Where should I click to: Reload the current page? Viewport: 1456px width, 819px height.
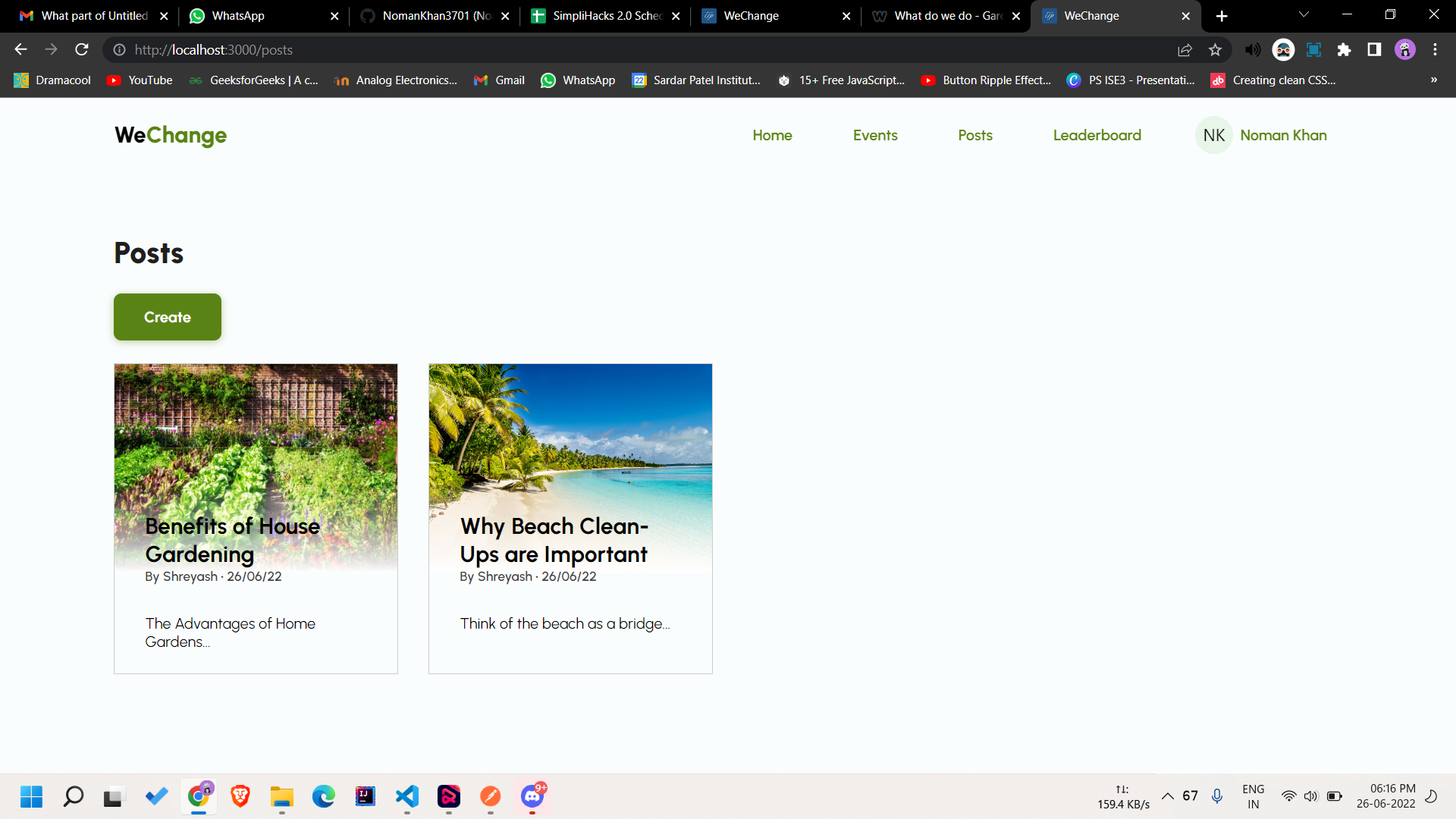coord(82,50)
